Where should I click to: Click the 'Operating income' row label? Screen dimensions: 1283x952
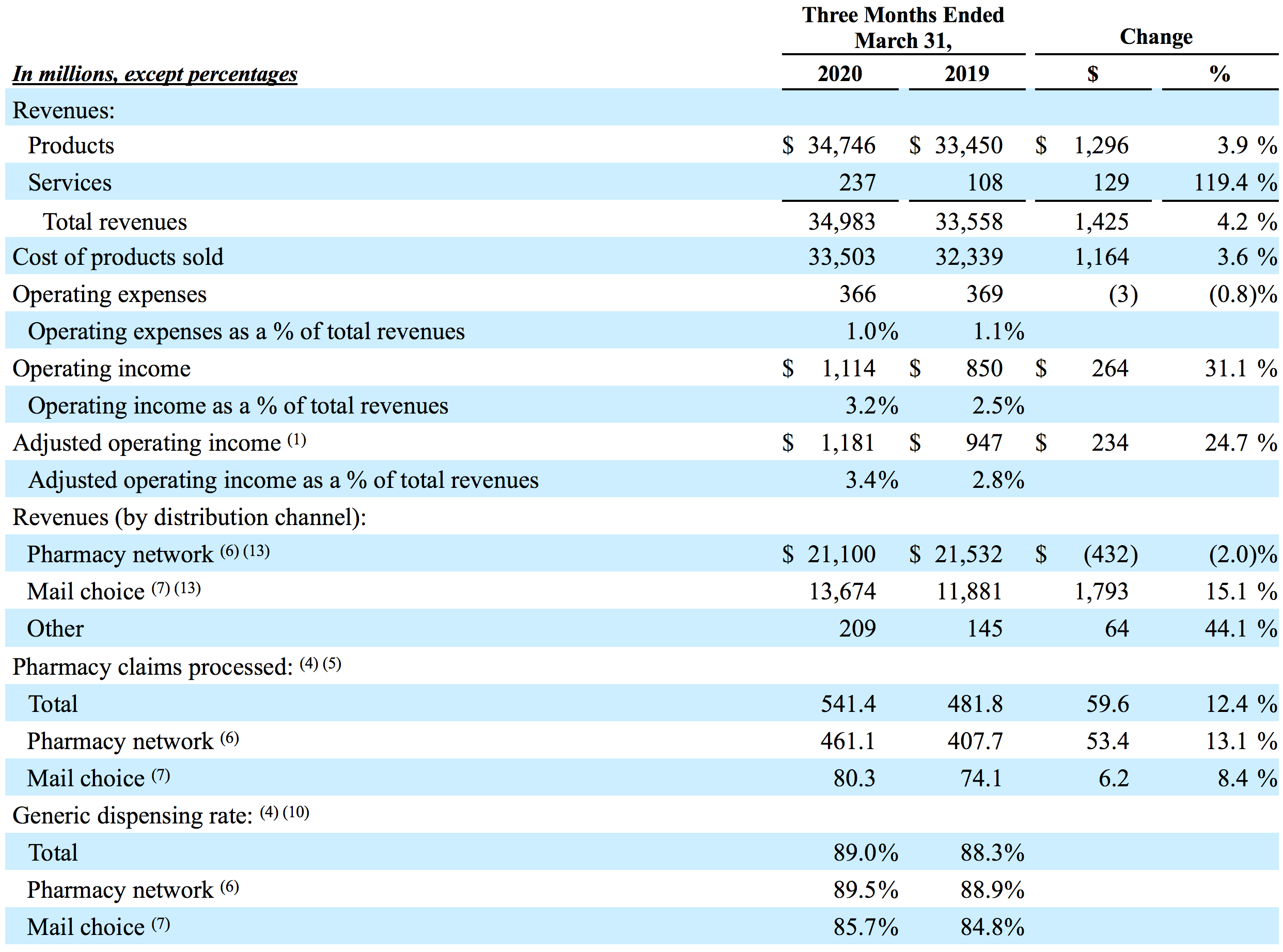[x=101, y=369]
